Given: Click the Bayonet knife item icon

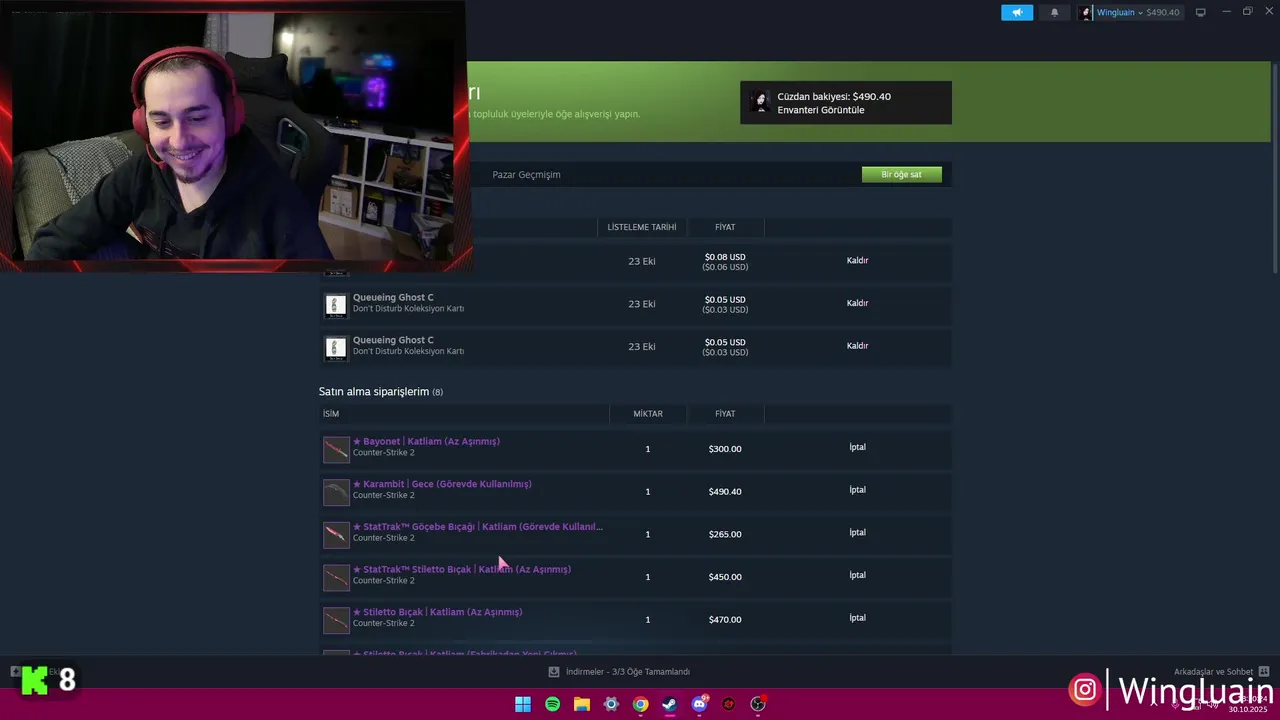Looking at the screenshot, I should coord(336,449).
